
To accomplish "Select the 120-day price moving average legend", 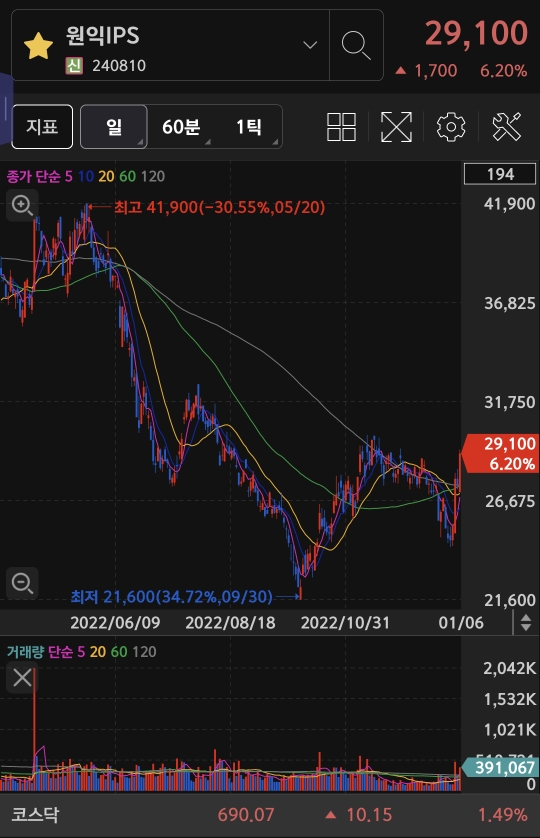I will click(152, 176).
